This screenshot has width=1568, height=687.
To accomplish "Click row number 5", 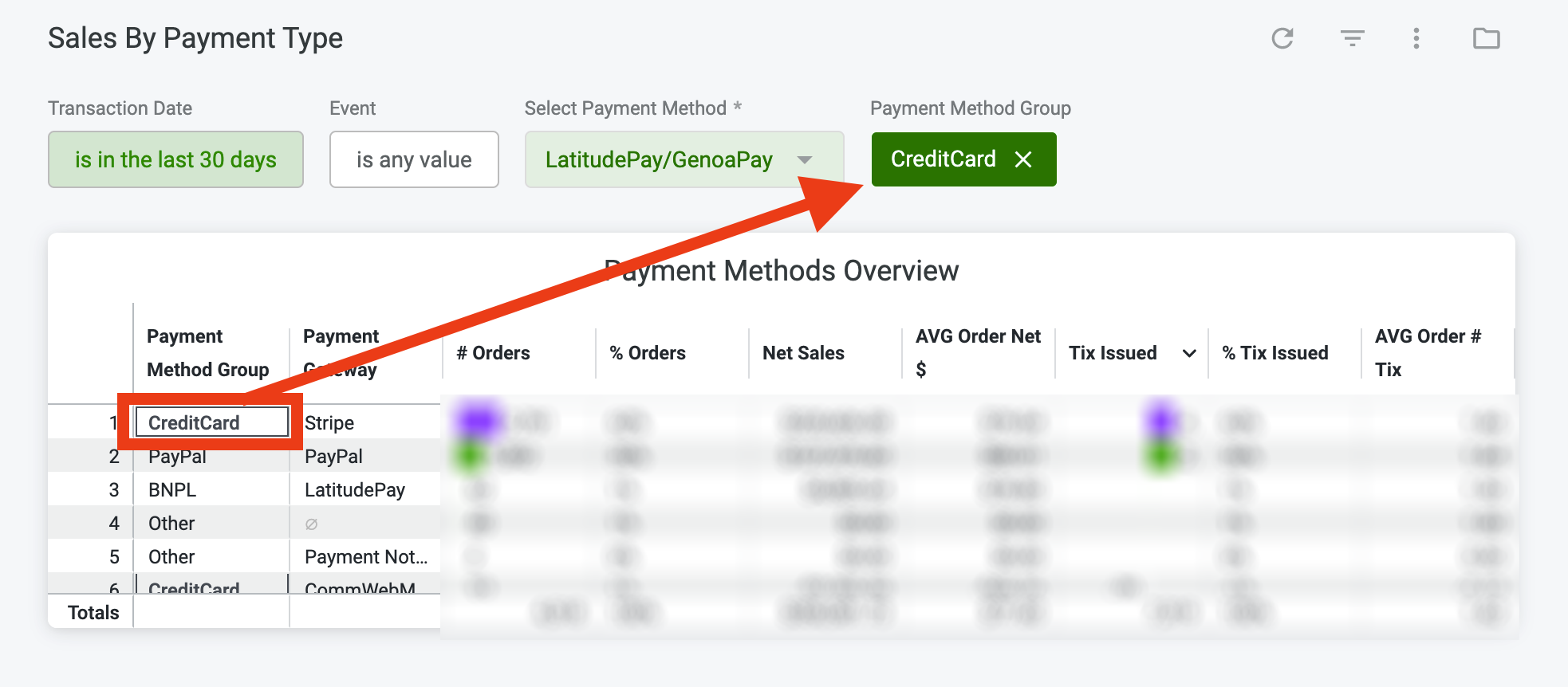I will pos(114,557).
